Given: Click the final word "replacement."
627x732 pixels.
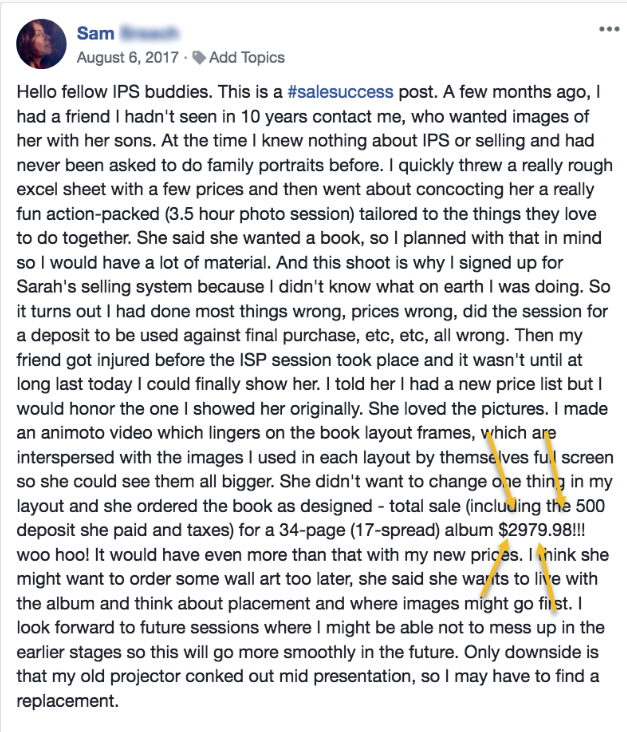Looking at the screenshot, I should [x=68, y=701].
